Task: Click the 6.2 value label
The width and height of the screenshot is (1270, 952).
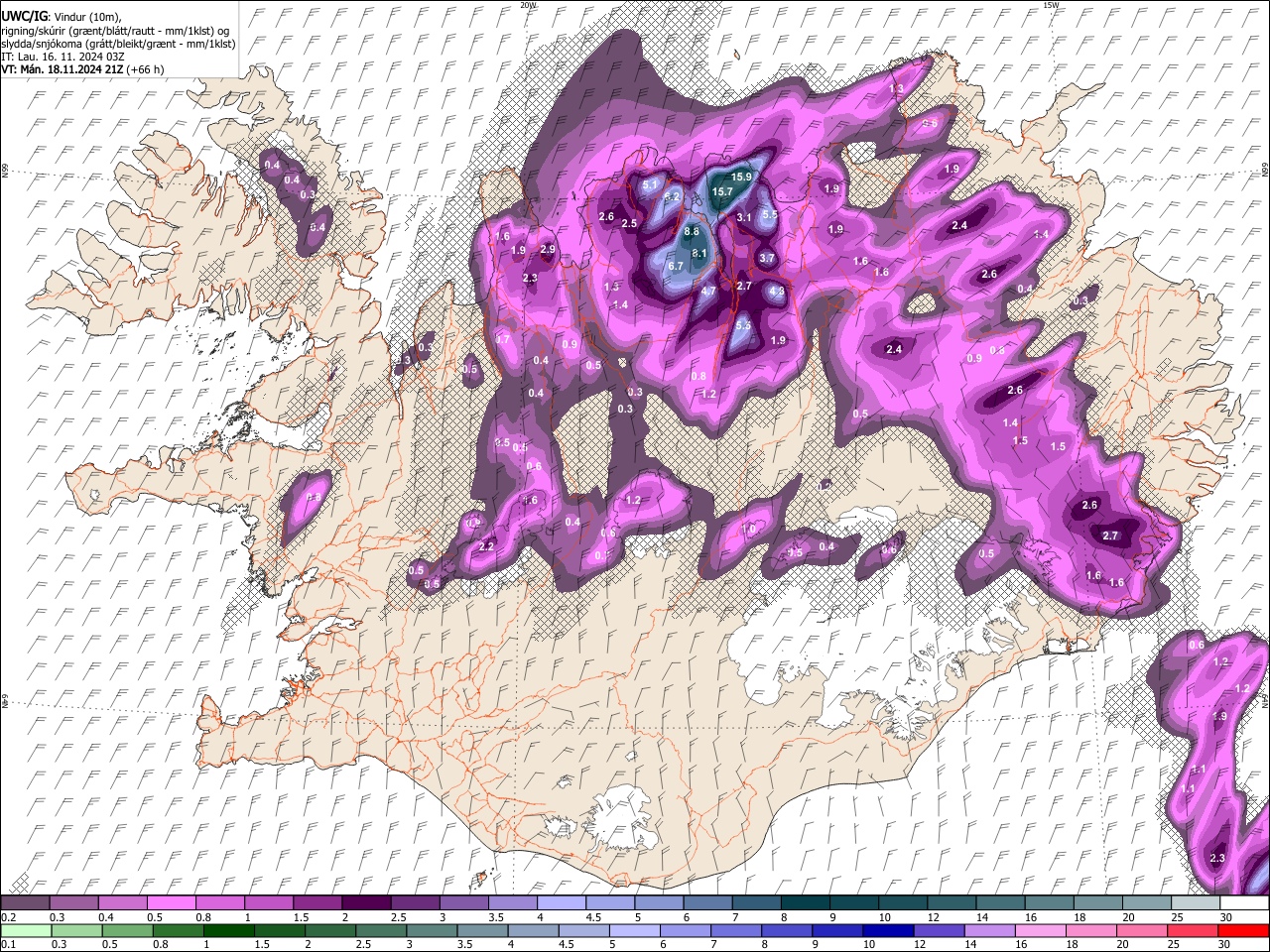Action: (672, 197)
